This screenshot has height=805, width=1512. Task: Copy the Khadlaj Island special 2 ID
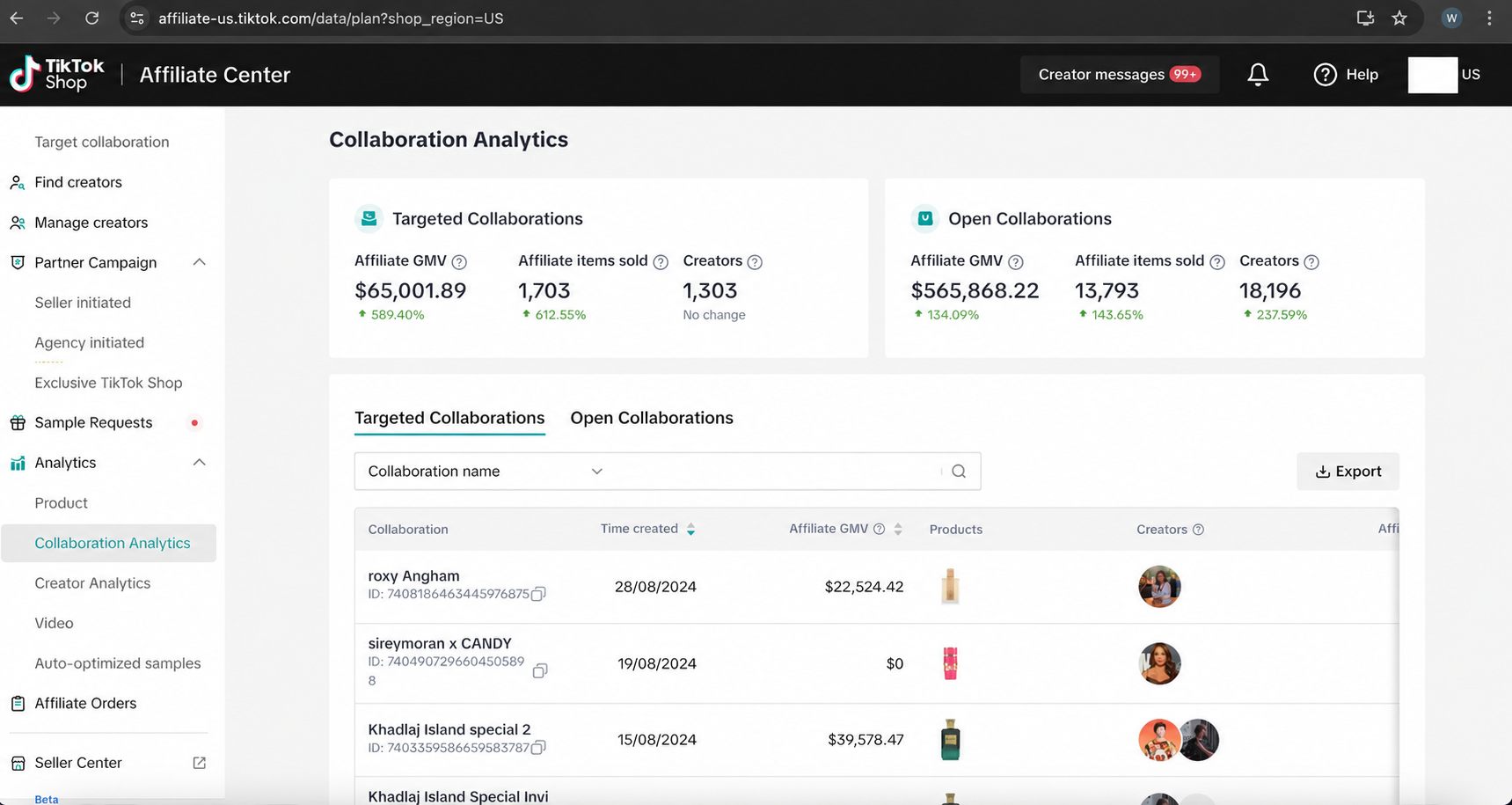[x=539, y=747]
